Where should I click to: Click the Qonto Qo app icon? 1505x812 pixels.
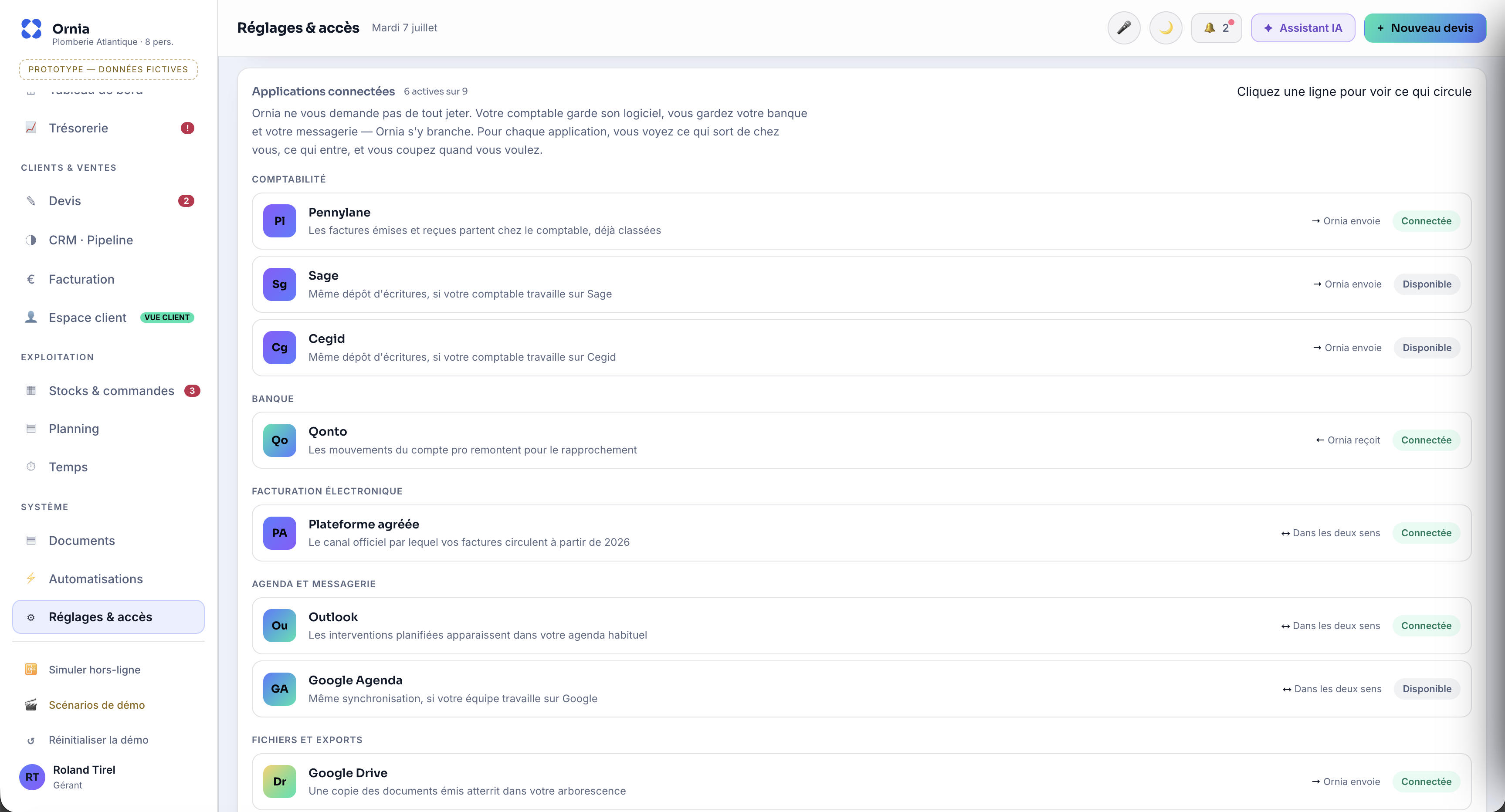[x=279, y=440]
